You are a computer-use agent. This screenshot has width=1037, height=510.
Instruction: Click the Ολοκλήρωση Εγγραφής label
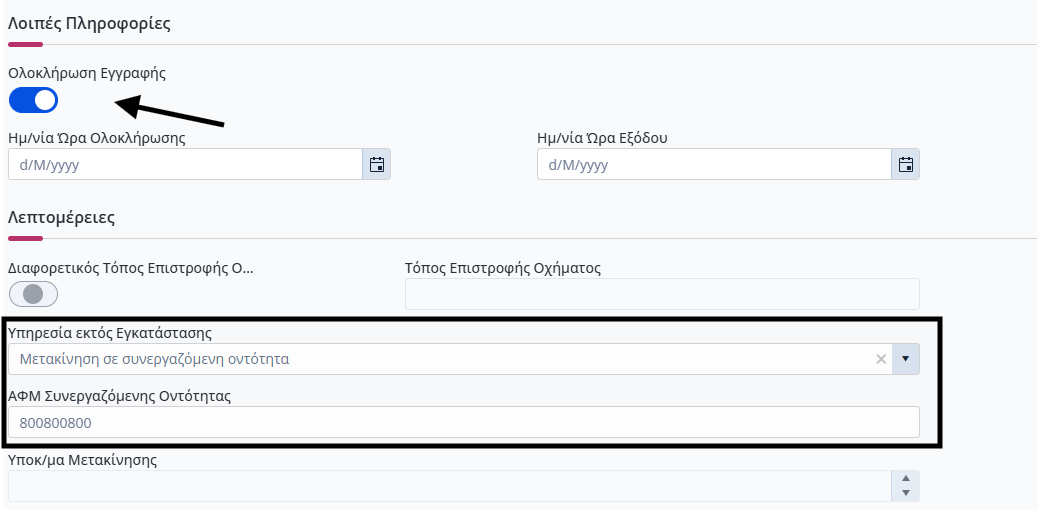pyautogui.click(x=87, y=73)
